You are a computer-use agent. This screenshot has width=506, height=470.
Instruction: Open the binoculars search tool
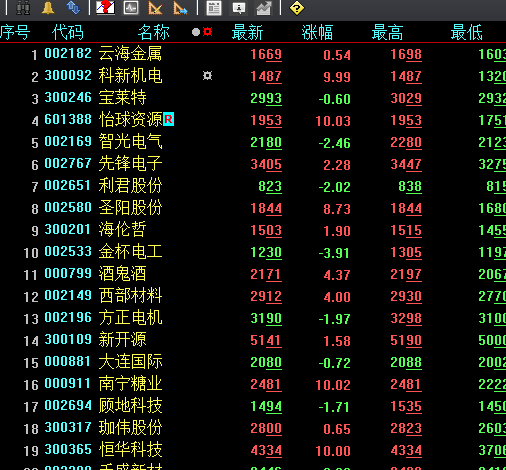click(23, 8)
